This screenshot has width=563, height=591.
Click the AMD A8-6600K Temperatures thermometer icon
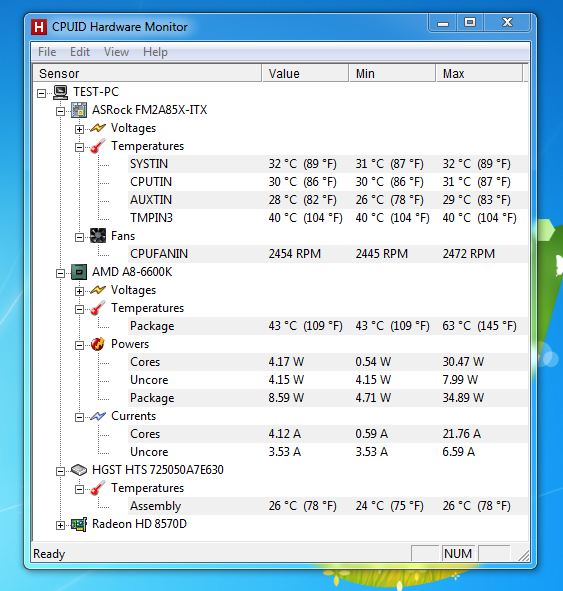tap(98, 308)
